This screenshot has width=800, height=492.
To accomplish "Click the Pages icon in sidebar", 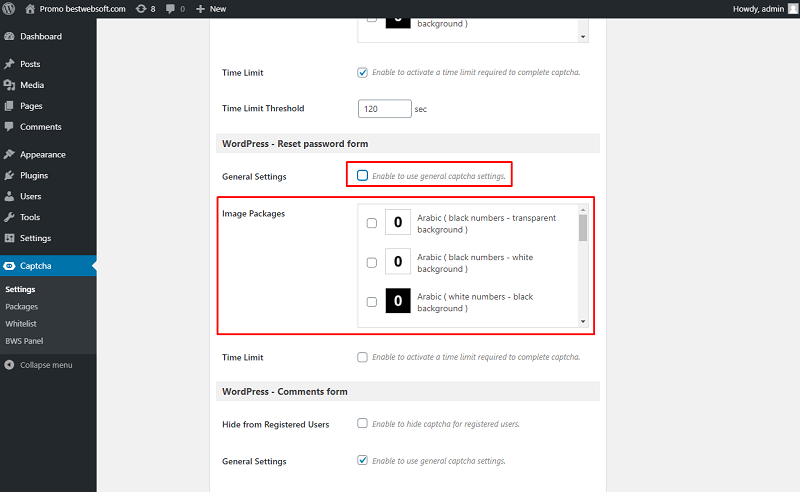I will [9, 106].
